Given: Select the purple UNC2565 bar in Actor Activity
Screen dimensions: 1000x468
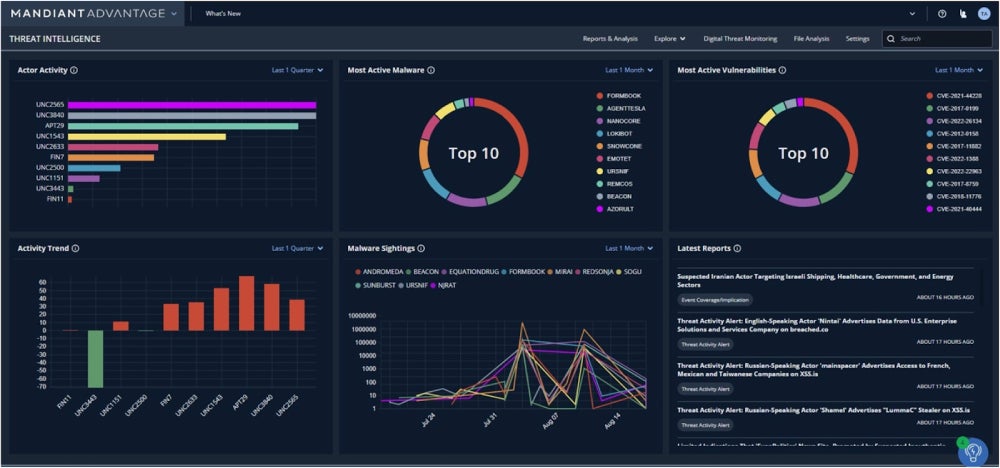Looking at the screenshot, I should click(190, 105).
